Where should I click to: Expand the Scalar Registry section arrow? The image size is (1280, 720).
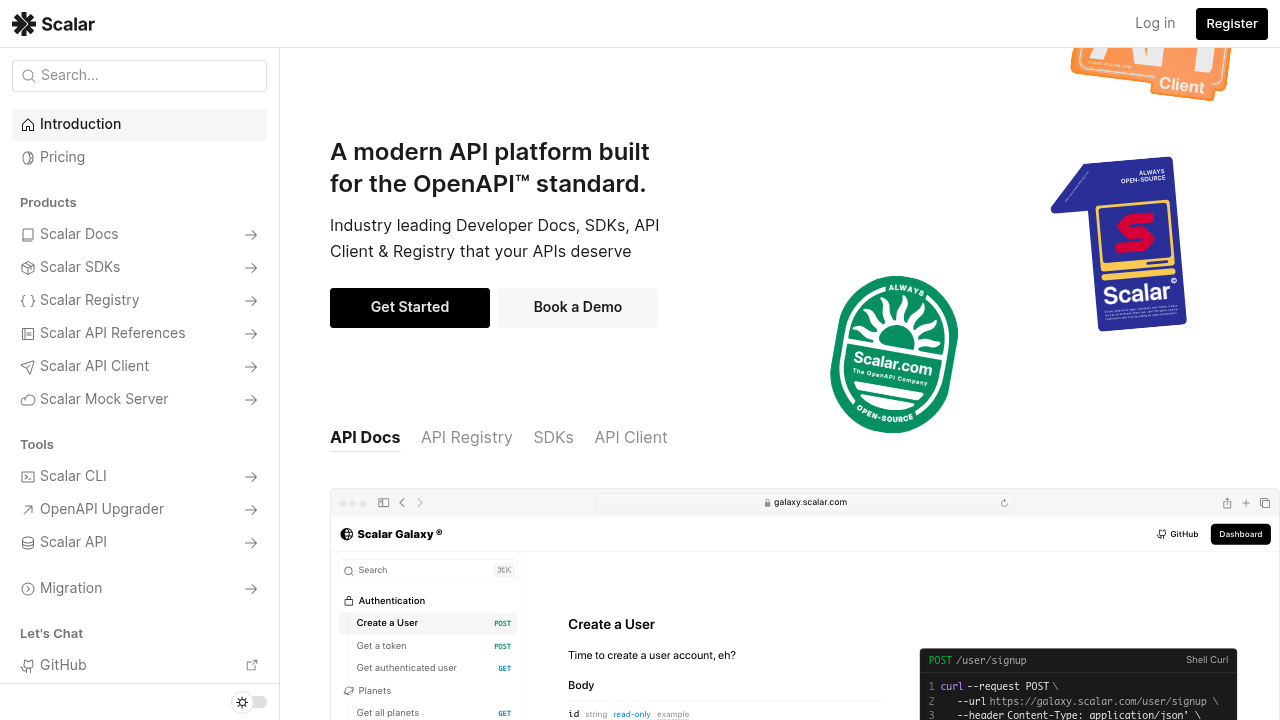[x=251, y=301]
